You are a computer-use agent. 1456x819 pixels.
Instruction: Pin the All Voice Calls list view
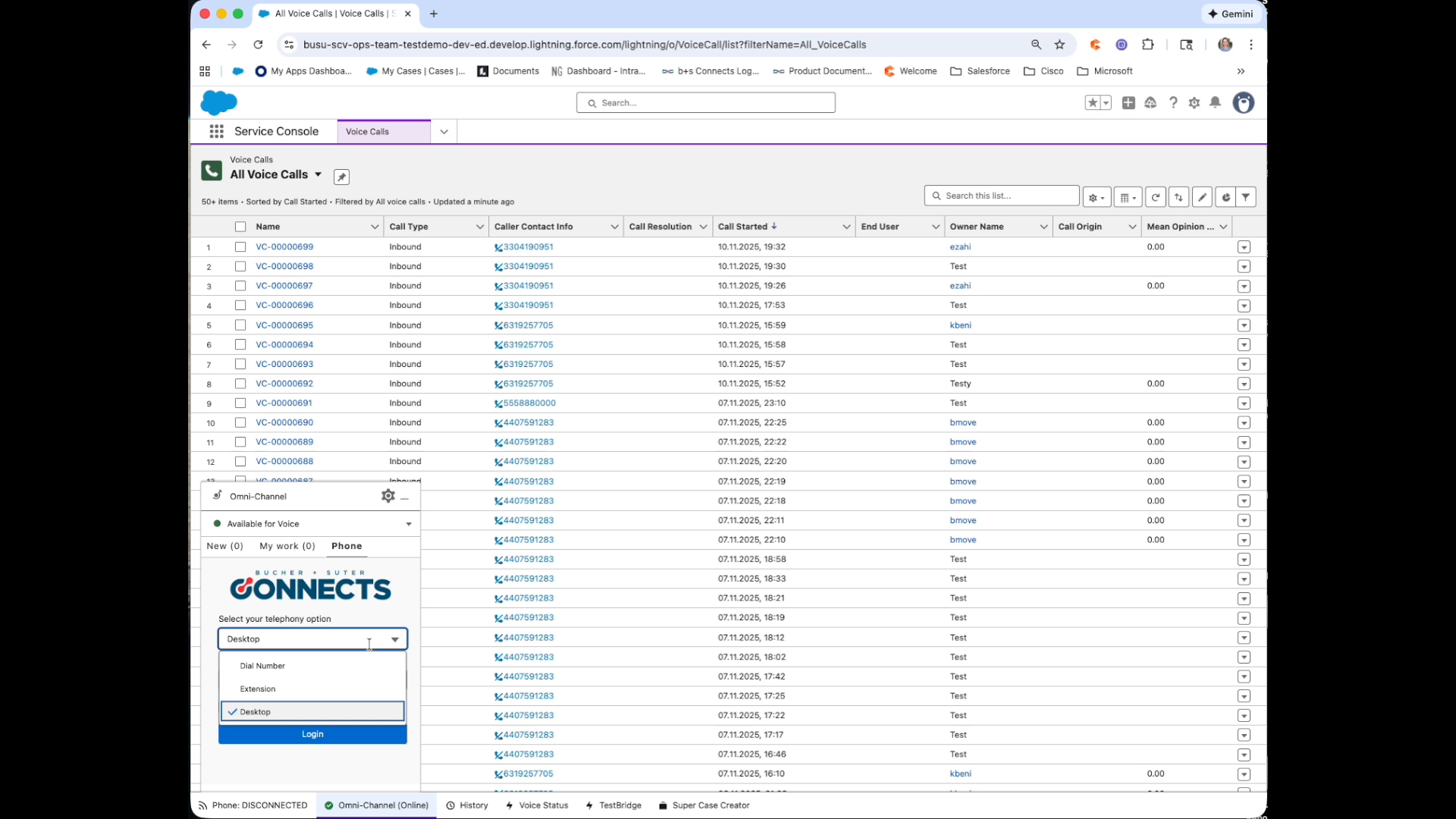pos(341,176)
